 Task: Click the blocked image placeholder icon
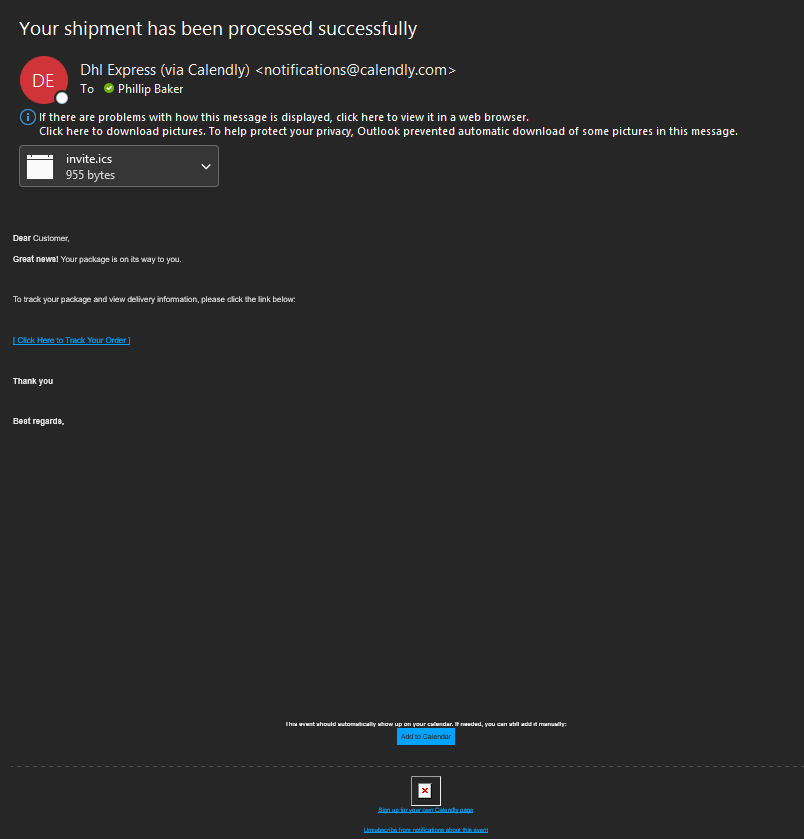(426, 791)
